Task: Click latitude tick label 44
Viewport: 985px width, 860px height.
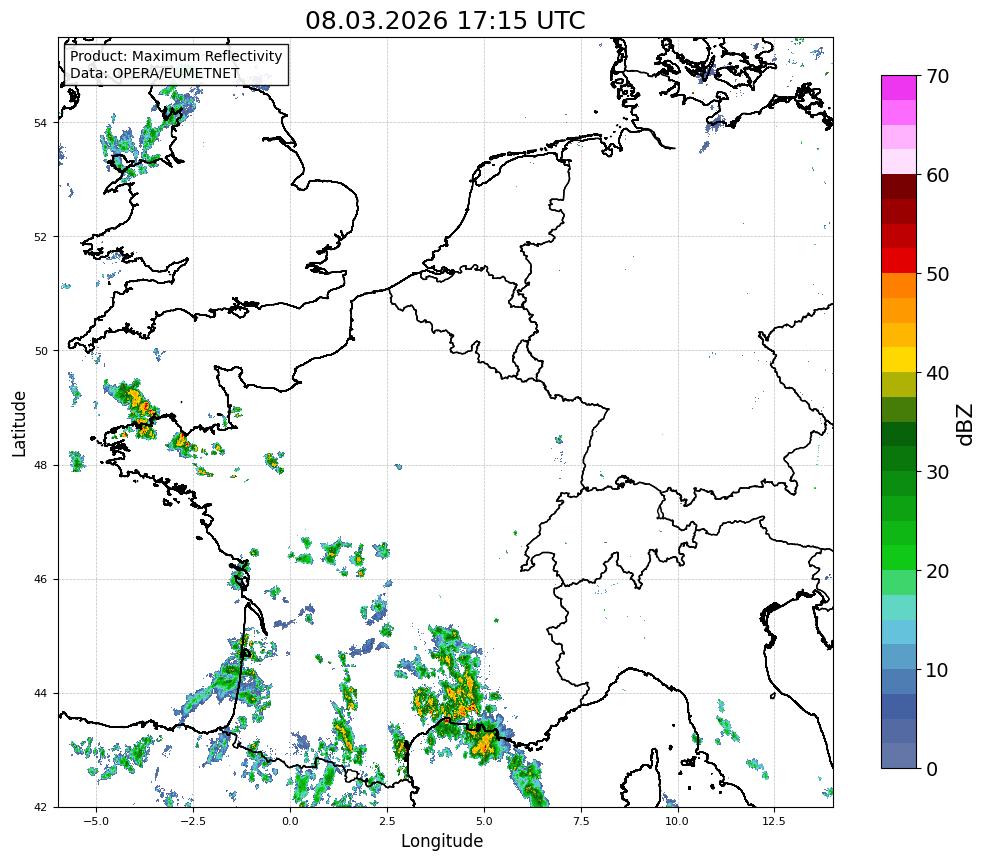Action: (x=40, y=694)
